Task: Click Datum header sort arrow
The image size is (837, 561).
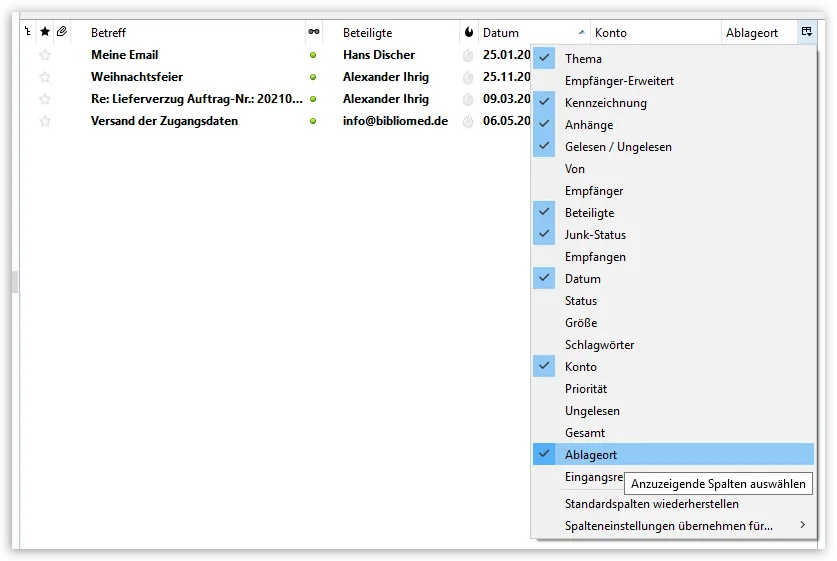Action: click(581, 33)
